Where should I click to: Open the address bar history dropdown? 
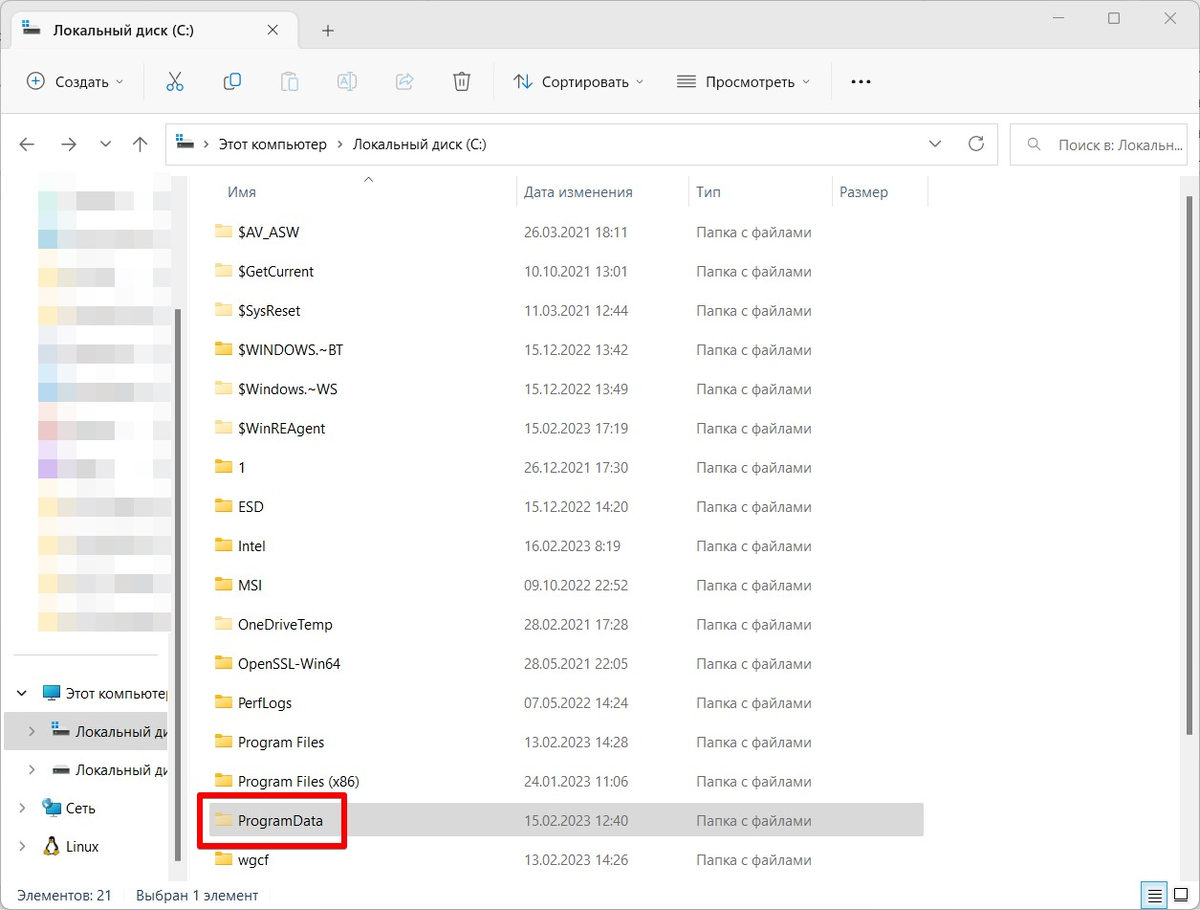[x=935, y=144]
